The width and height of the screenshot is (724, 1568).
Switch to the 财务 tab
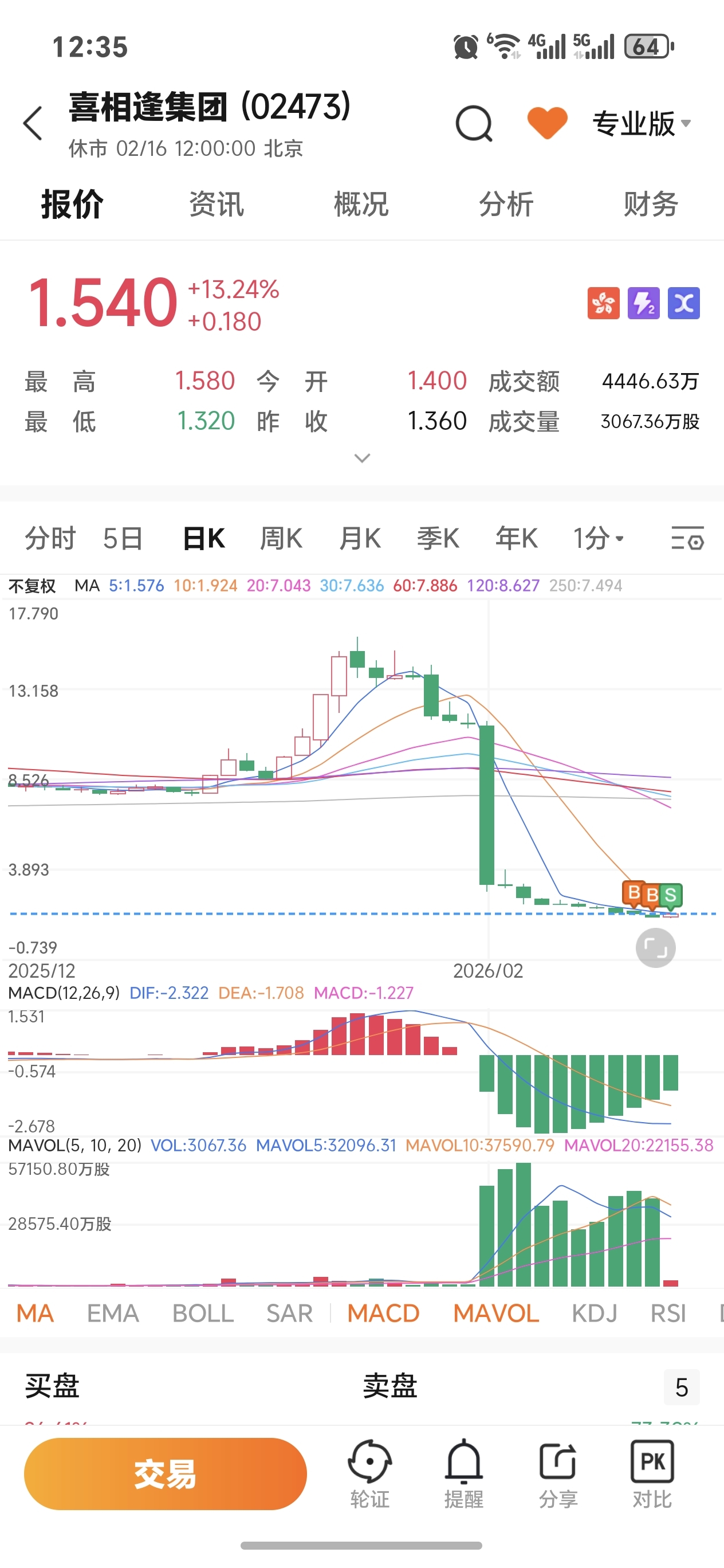click(x=651, y=204)
